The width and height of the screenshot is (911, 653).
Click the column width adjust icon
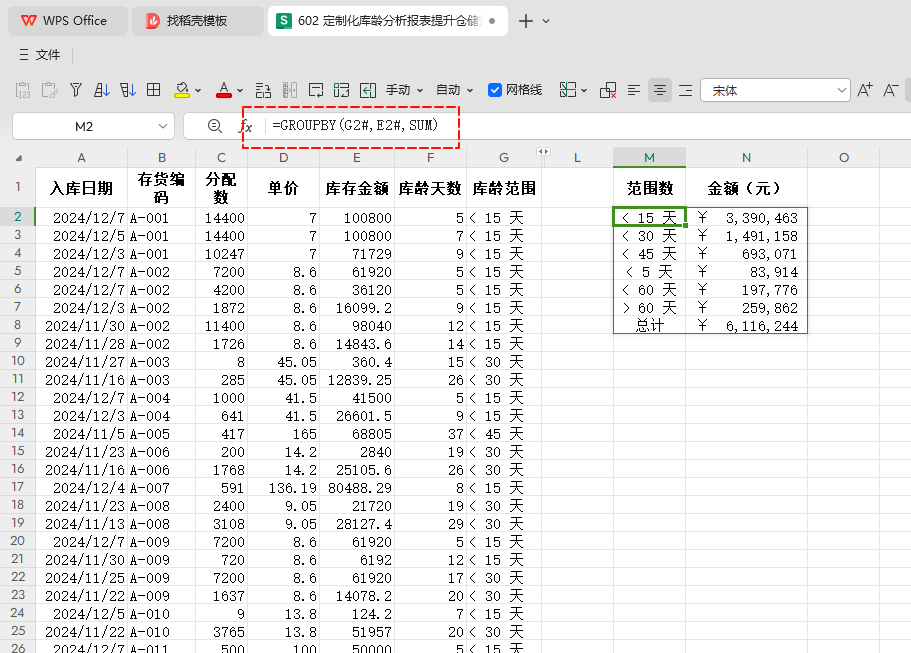289,90
